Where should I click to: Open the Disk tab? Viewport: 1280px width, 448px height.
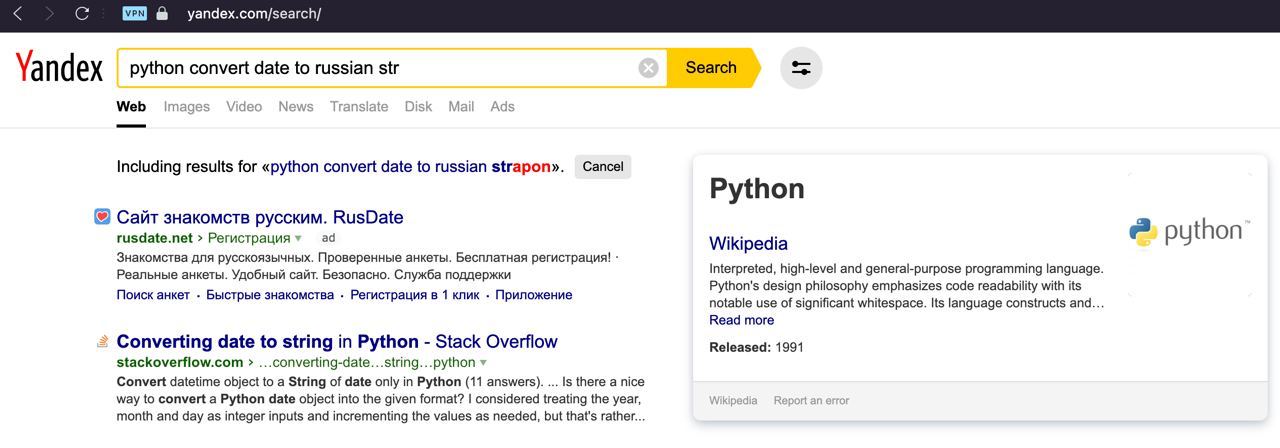(418, 107)
